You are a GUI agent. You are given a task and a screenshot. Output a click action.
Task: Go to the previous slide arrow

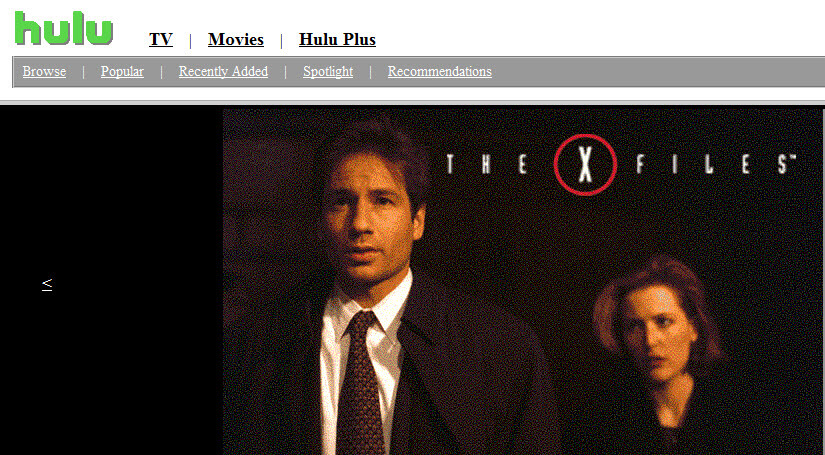point(47,284)
